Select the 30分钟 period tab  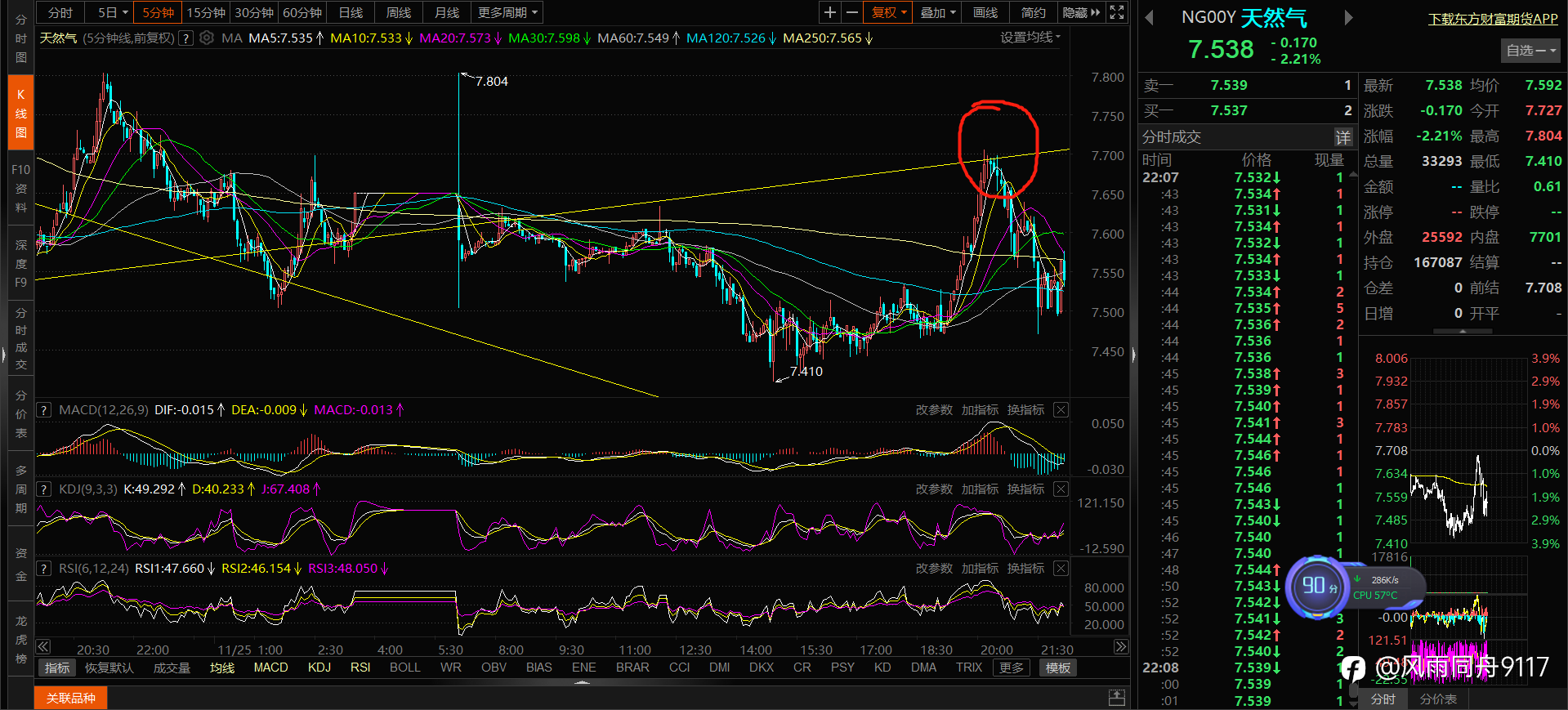point(254,12)
